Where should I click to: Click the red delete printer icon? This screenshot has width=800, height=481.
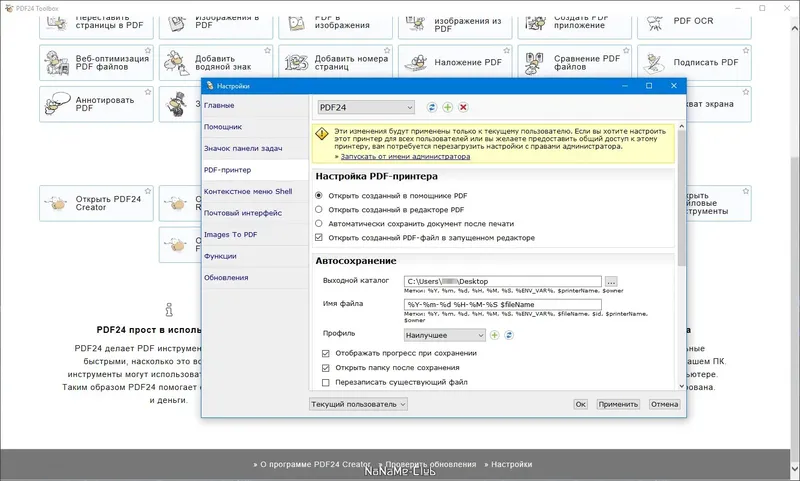[x=463, y=107]
